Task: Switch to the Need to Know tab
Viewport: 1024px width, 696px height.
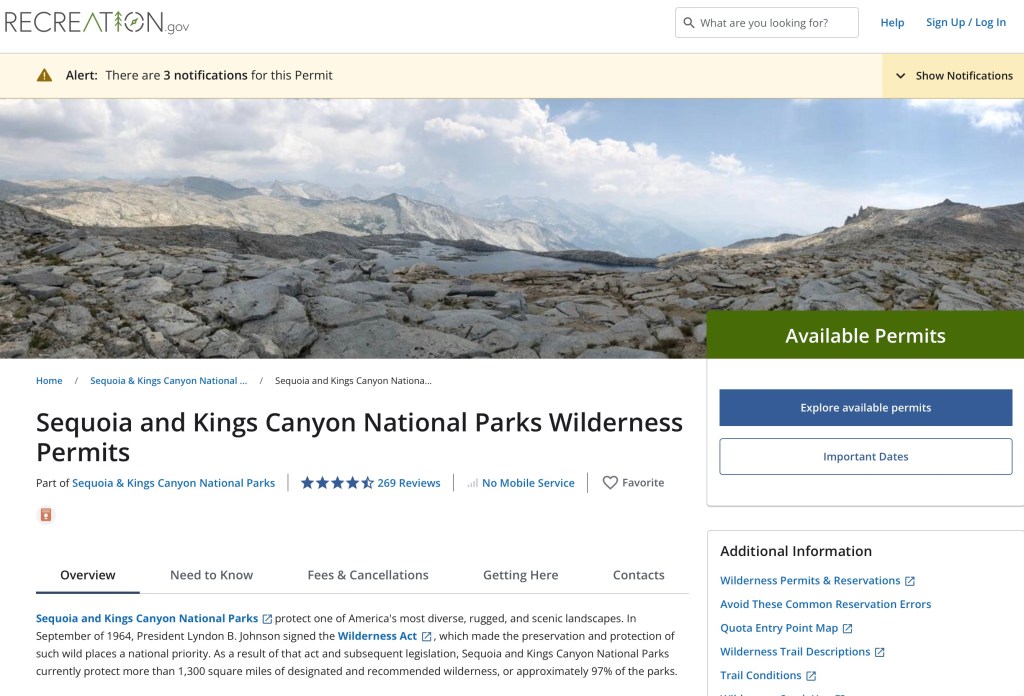Action: click(211, 575)
